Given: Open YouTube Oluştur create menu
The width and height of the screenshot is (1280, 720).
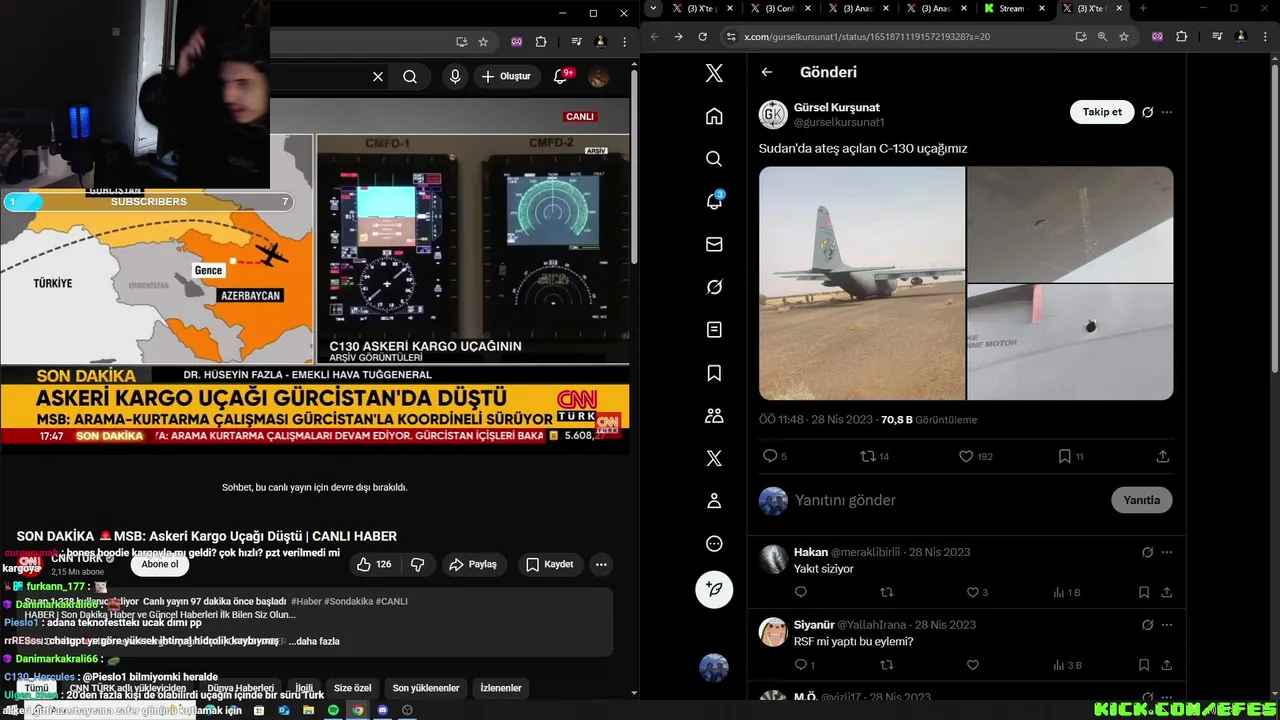Looking at the screenshot, I should (x=506, y=76).
